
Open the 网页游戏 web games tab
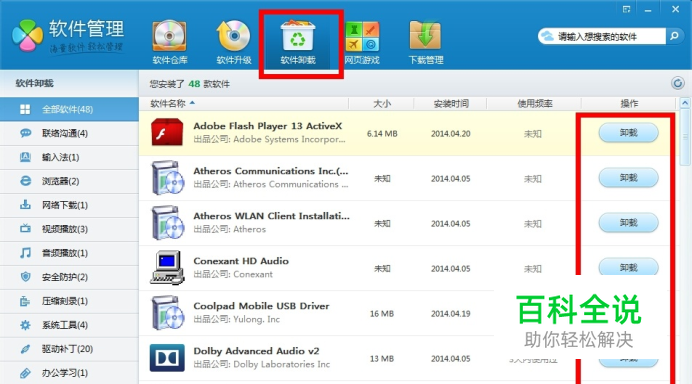362,42
